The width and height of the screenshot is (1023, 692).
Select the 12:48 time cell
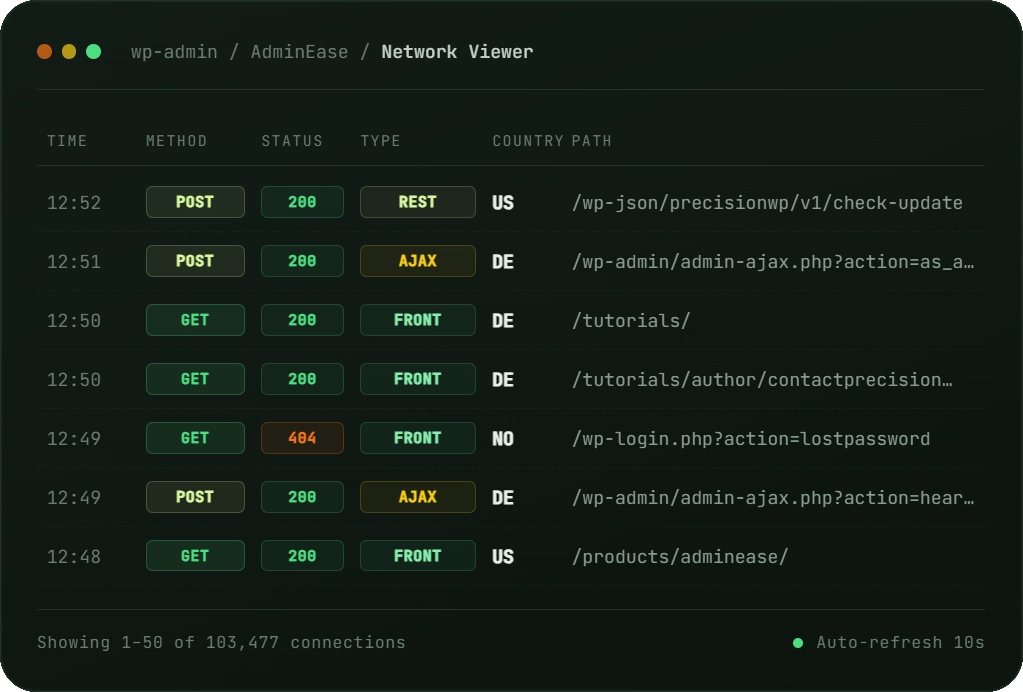point(74,557)
